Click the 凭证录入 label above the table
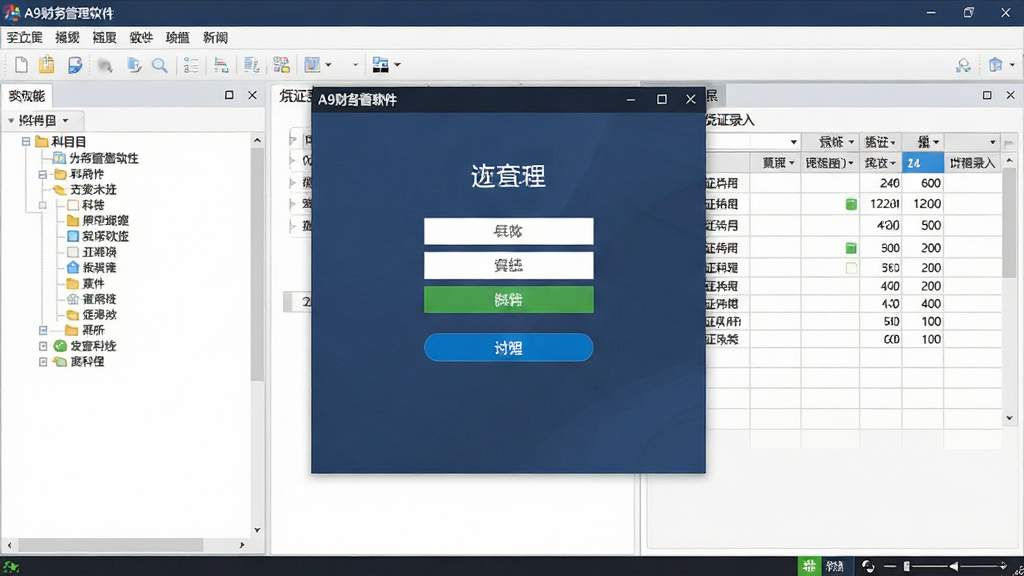Viewport: 1024px width, 576px height. pos(730,120)
